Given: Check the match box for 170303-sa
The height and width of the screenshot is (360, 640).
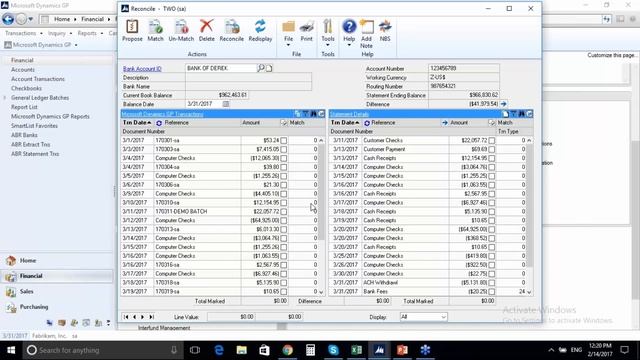Looking at the screenshot, I should click(284, 149).
